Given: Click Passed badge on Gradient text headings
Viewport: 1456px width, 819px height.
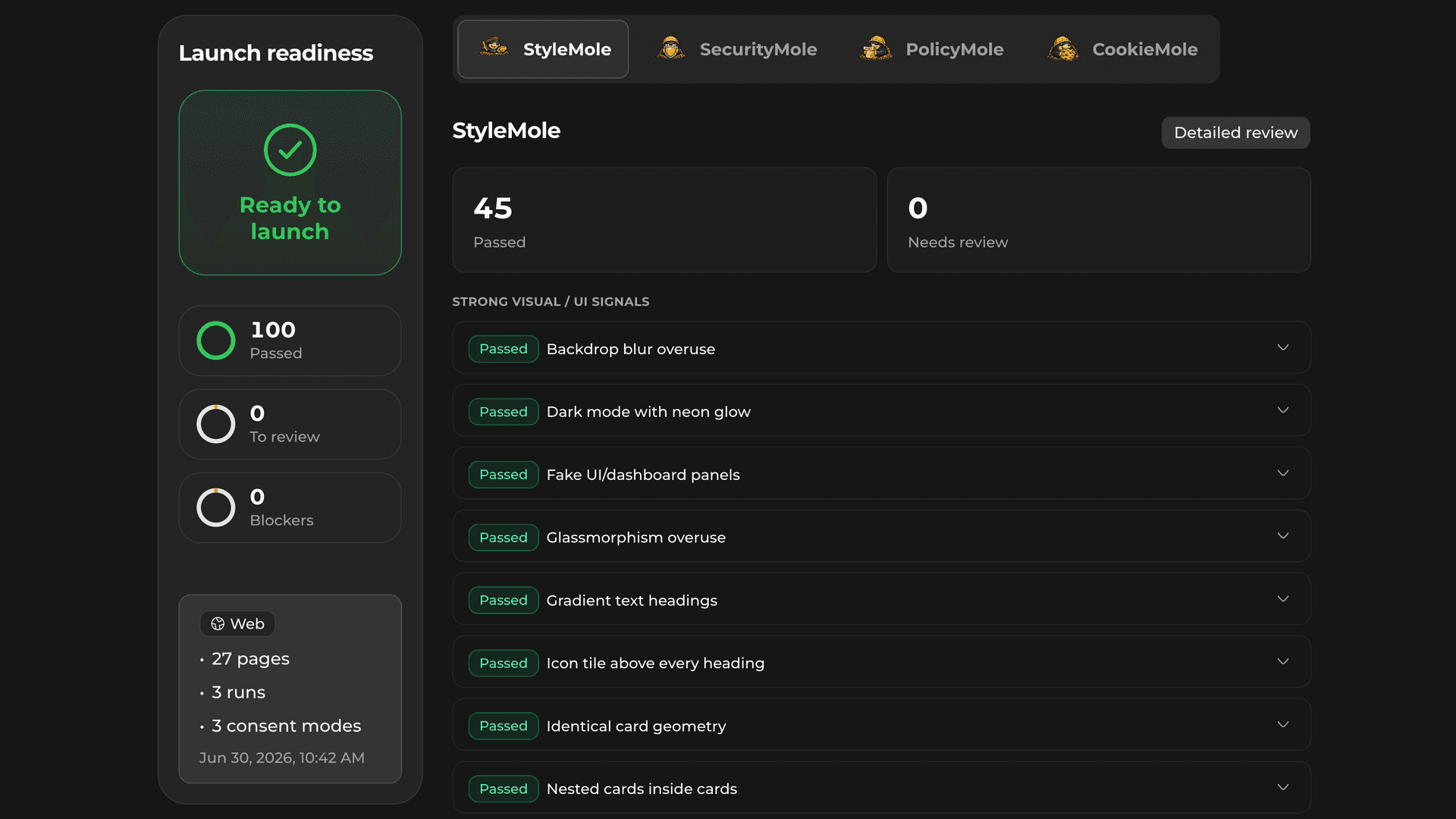Looking at the screenshot, I should 504,601.
